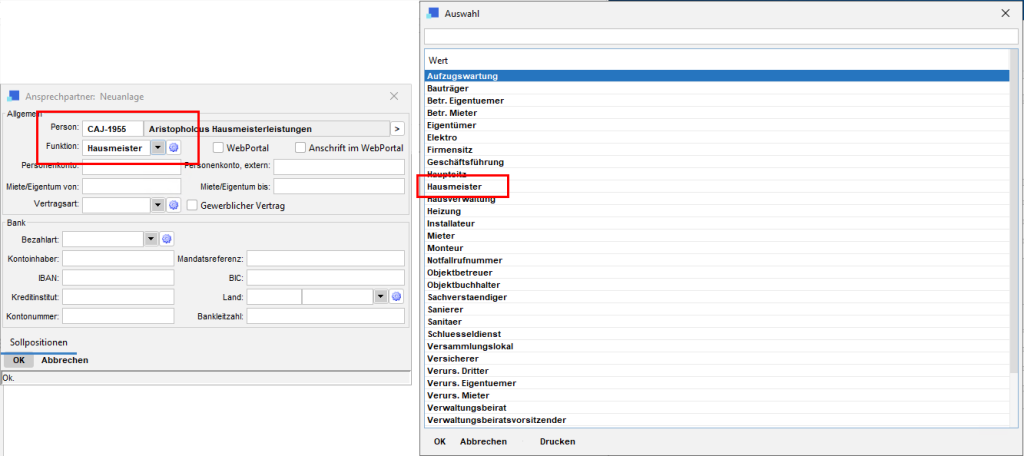Expand the Funktion dropdown arrow
Image resolution: width=1024 pixels, height=456 pixels.
coord(158,148)
